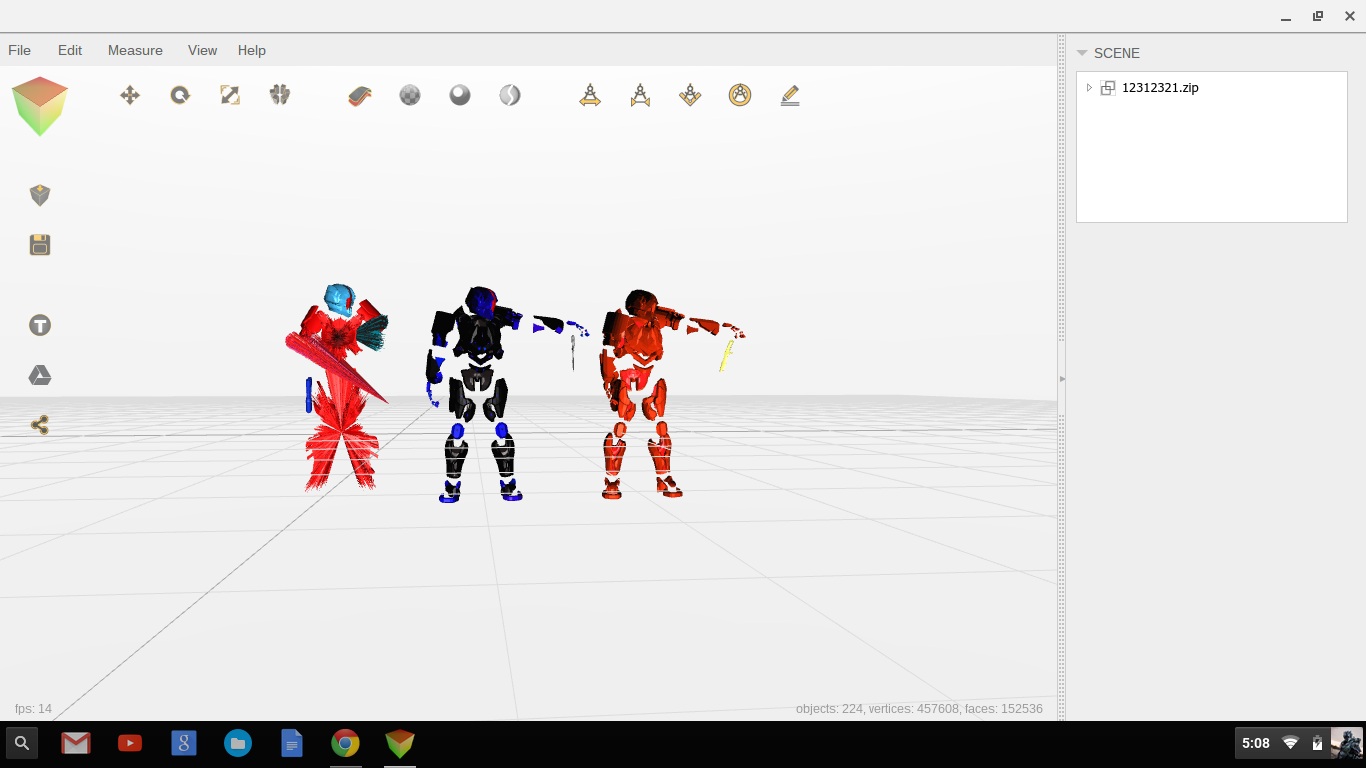Select the Rotate tool in the toolbar

pos(180,95)
